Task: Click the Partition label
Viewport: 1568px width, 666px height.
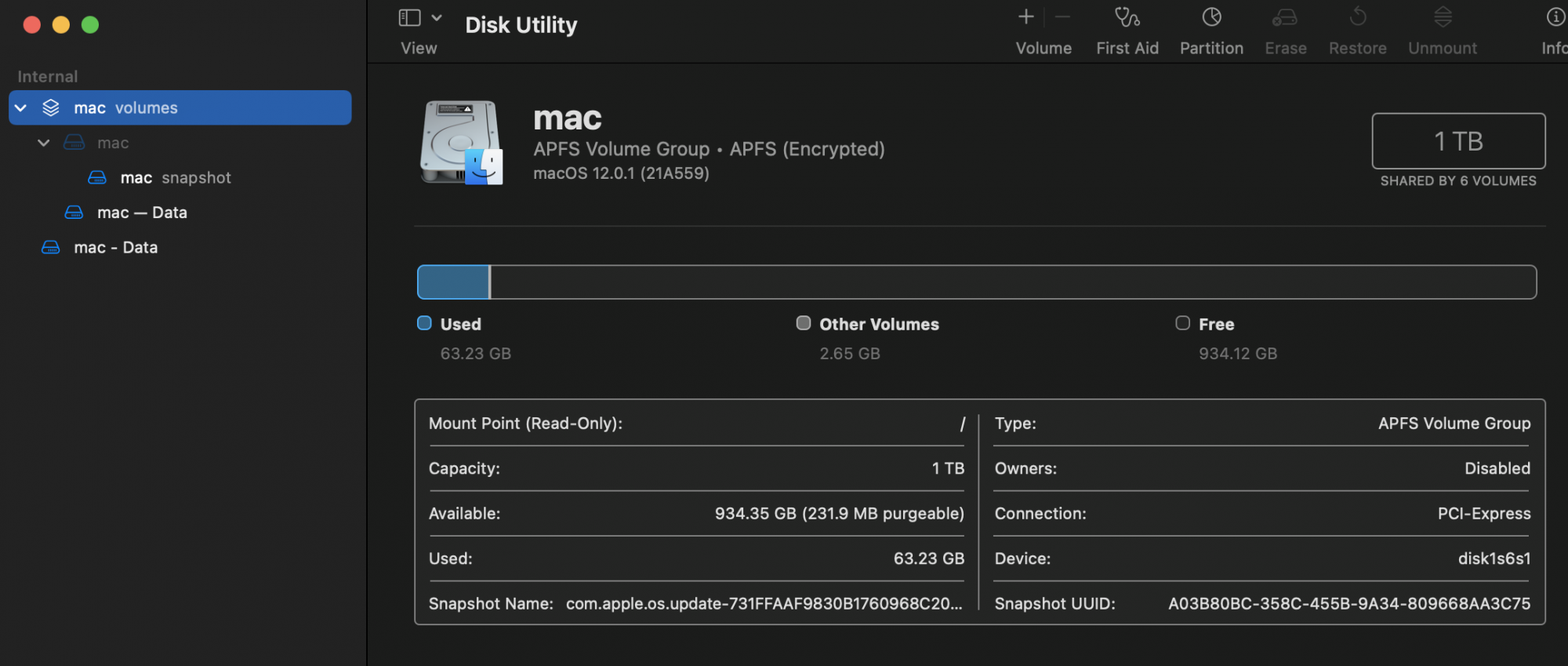Action: 1211,49
